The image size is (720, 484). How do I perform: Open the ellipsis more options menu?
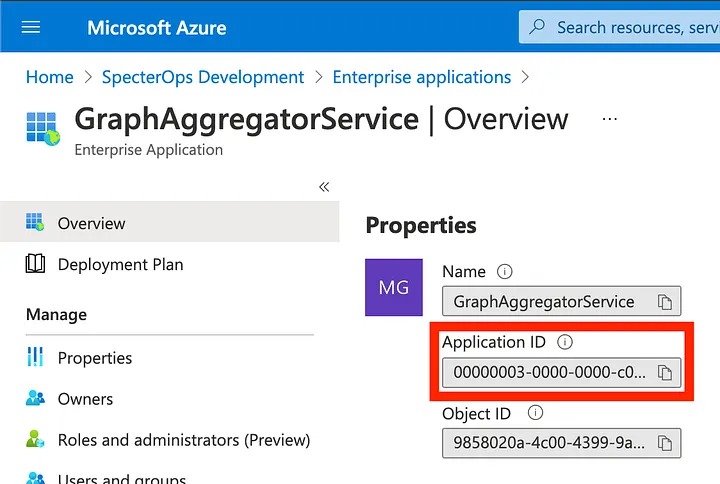610,119
